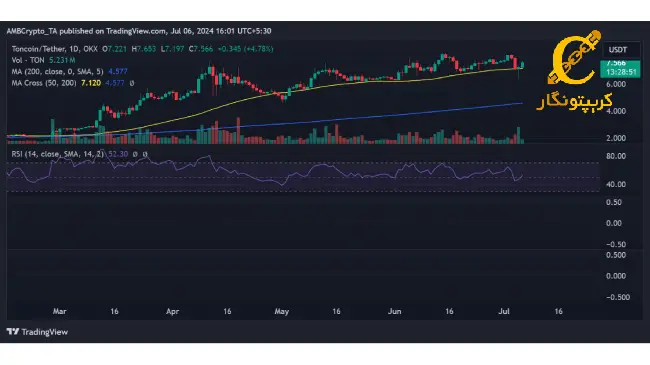Click the first ø symbol after RSI value

tap(135, 154)
